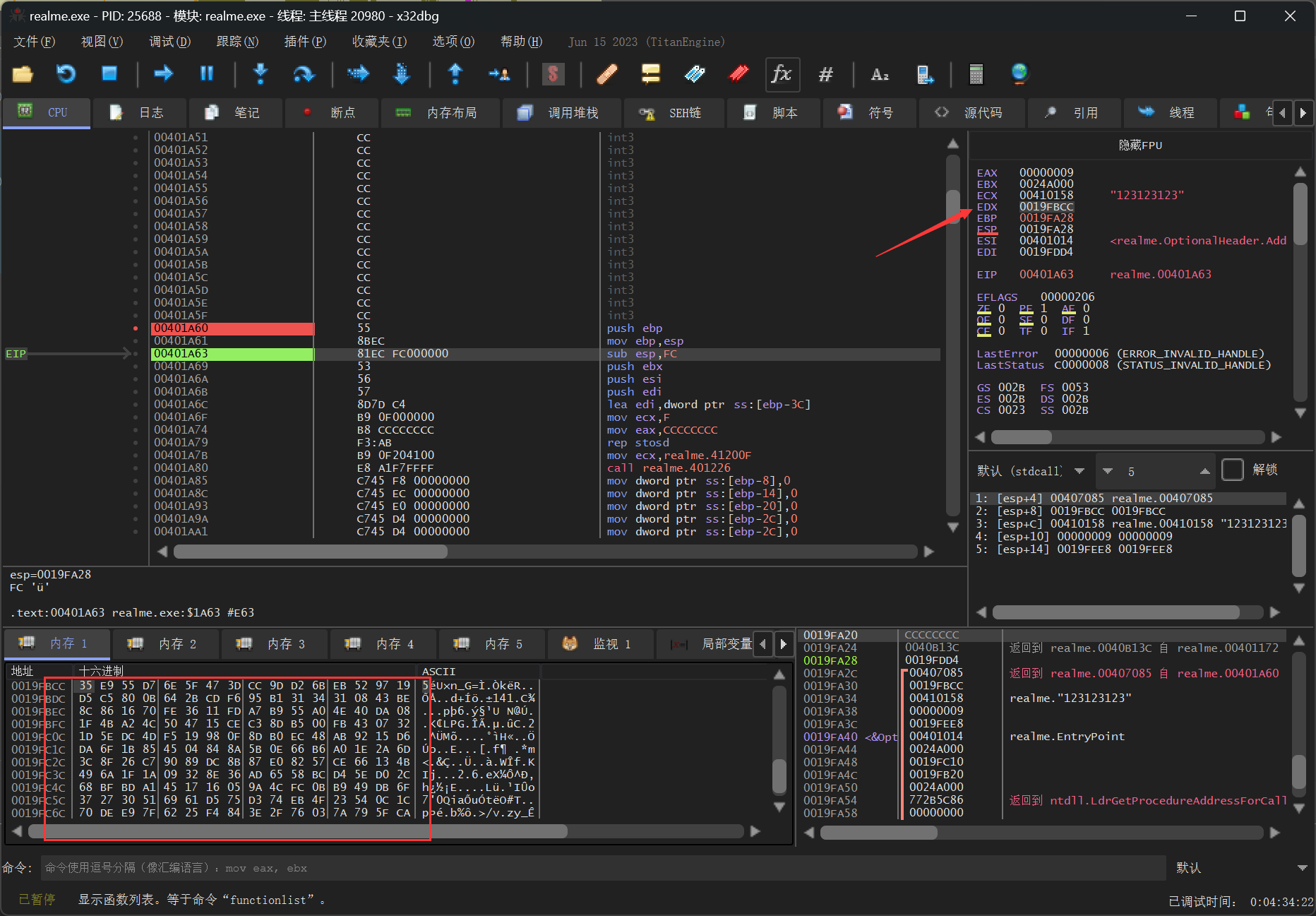
Task: Switch to the 日志 tab
Action: (139, 113)
